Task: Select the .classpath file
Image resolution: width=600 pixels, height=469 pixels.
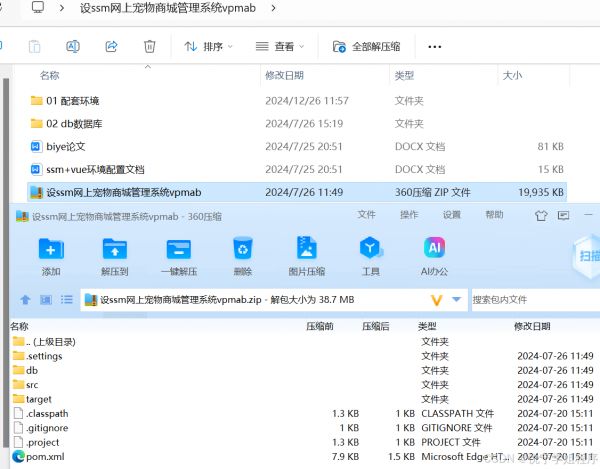Action: 41,414
